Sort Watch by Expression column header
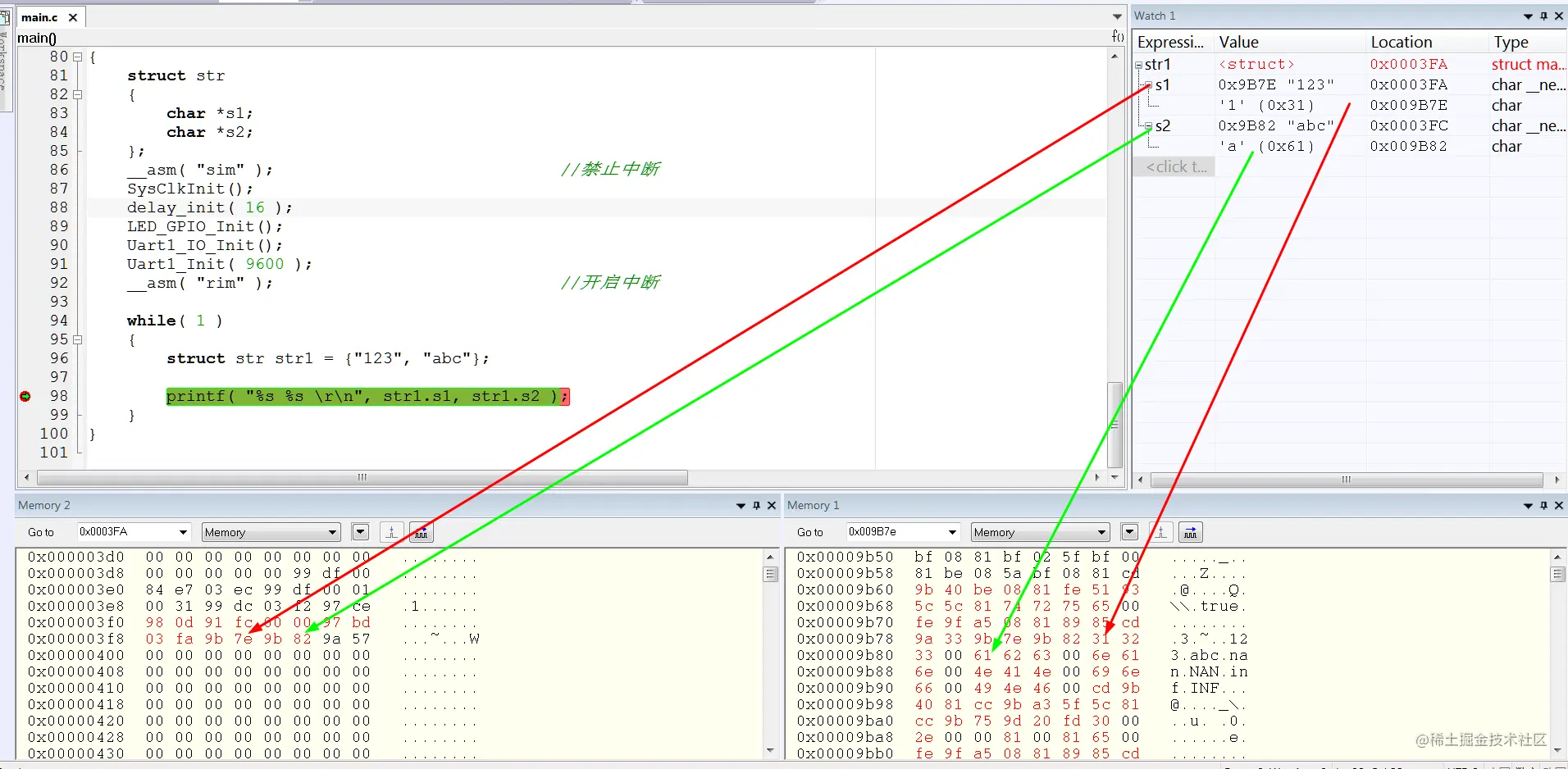Screen dimensions: 1568x769 [1172, 42]
